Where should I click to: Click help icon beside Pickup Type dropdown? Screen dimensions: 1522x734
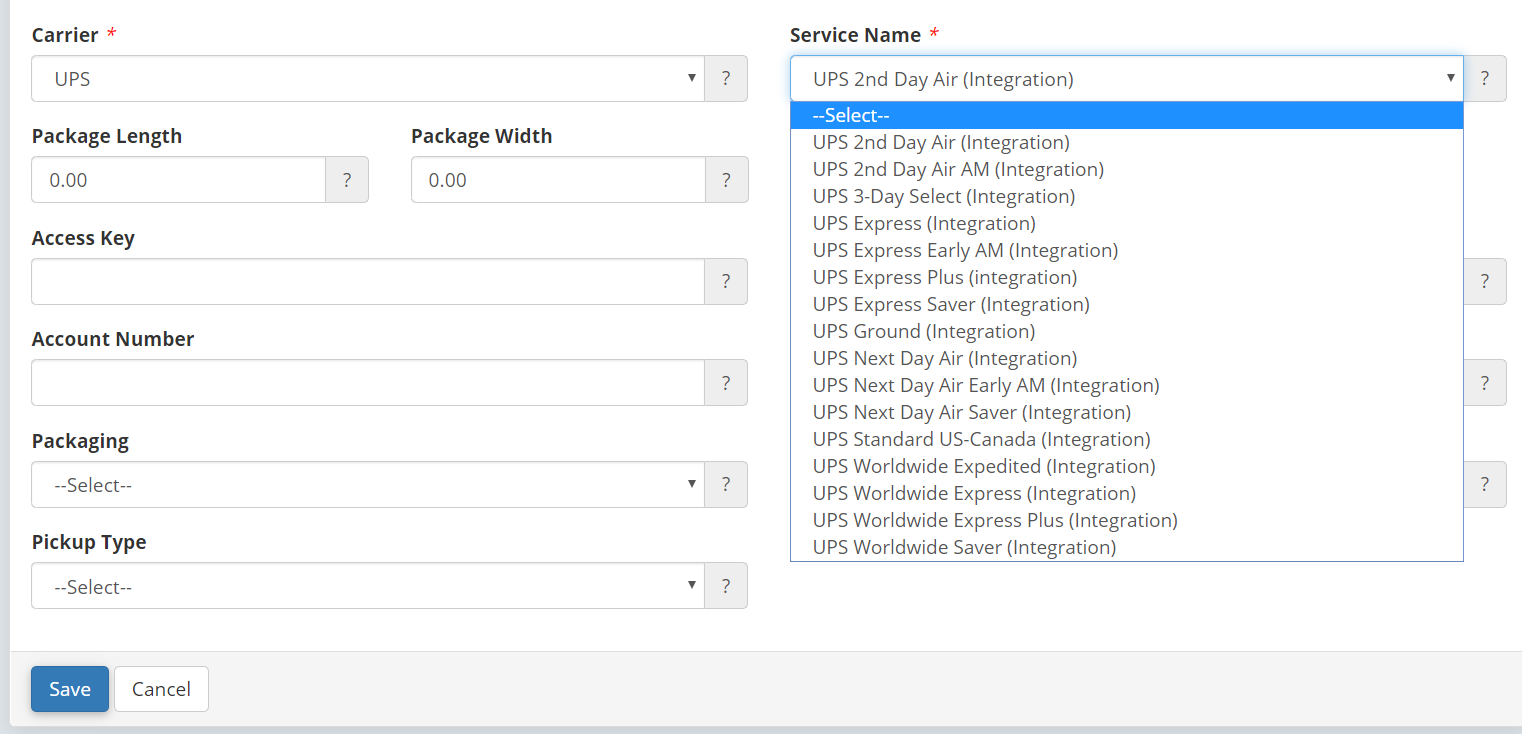click(725, 586)
